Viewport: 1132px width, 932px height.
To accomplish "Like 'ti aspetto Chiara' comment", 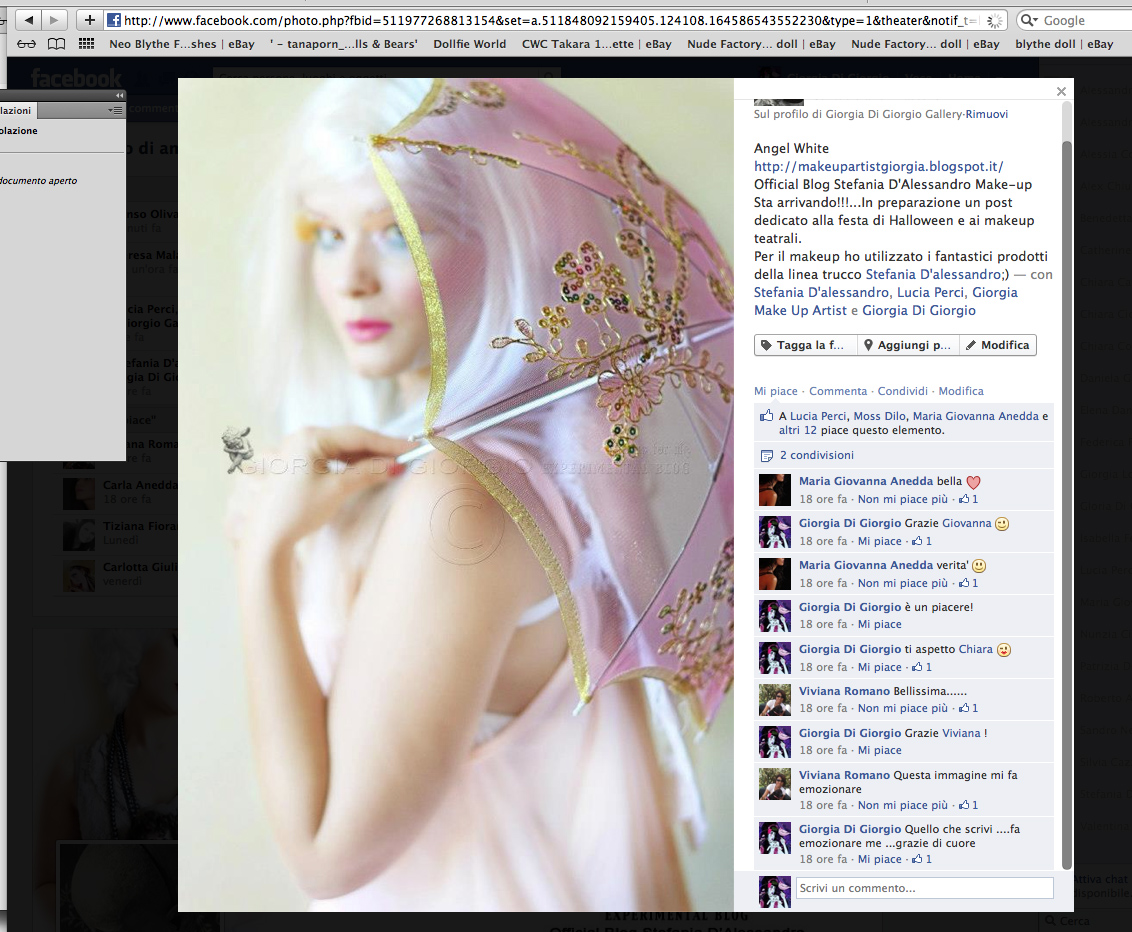I will tap(879, 668).
